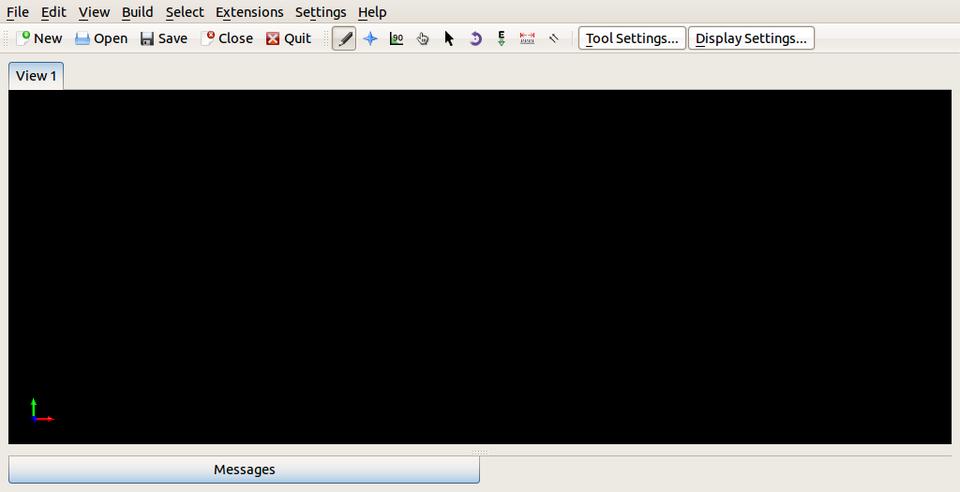Open Tool Settings panel
This screenshot has width=960, height=492.
tap(632, 39)
